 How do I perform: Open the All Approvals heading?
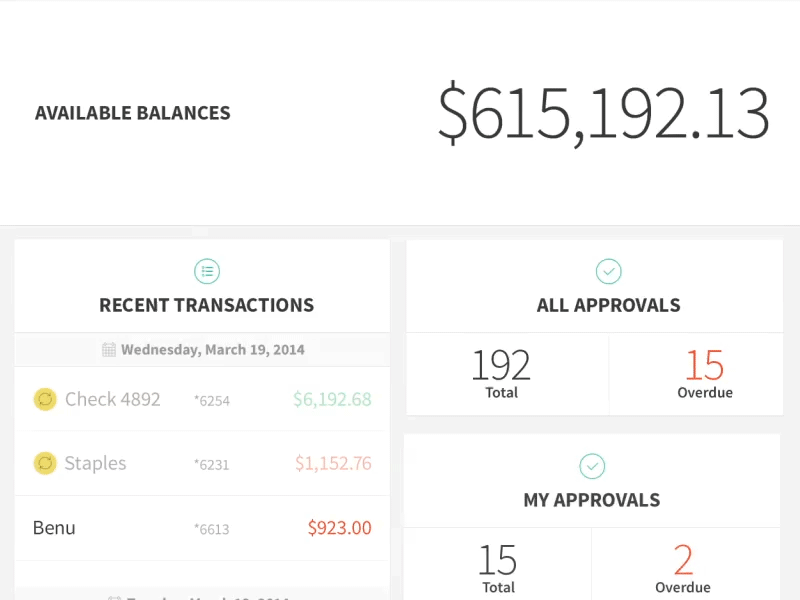[608, 305]
